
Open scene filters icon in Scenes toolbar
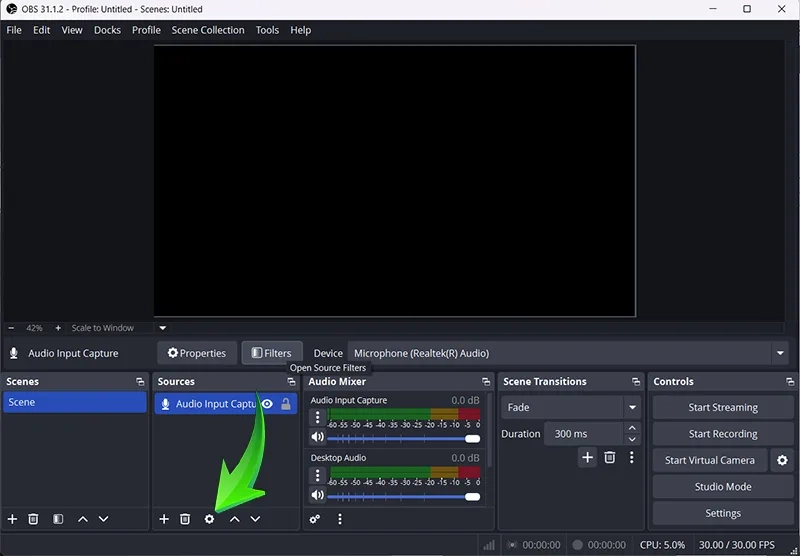tap(58, 519)
